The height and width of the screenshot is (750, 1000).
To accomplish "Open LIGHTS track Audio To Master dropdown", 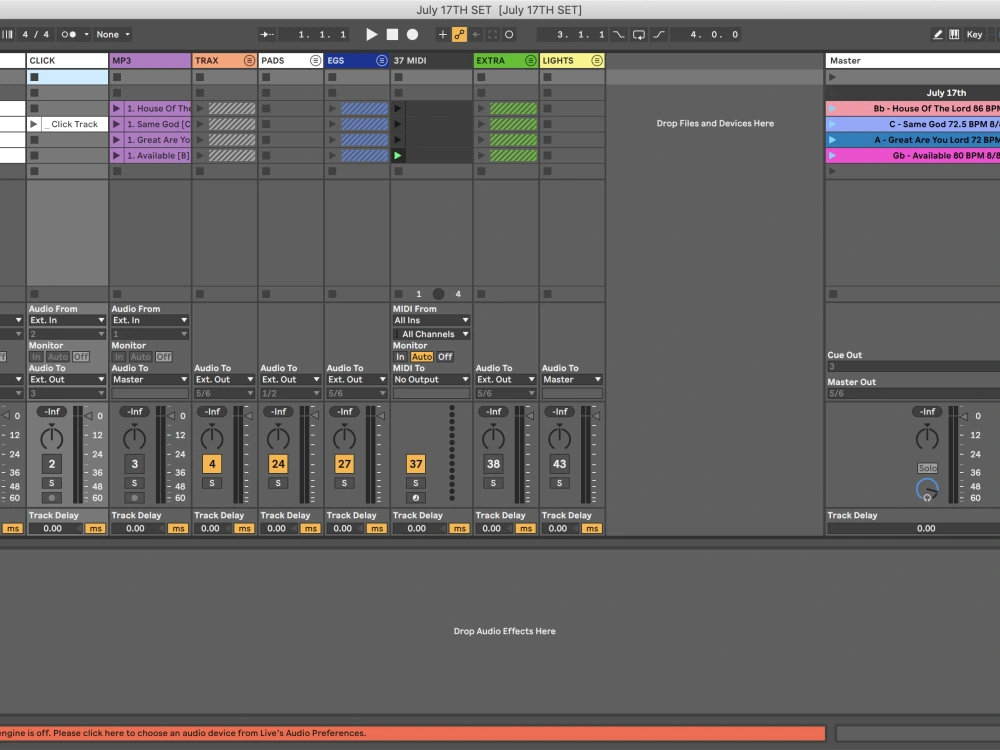I will 572,379.
